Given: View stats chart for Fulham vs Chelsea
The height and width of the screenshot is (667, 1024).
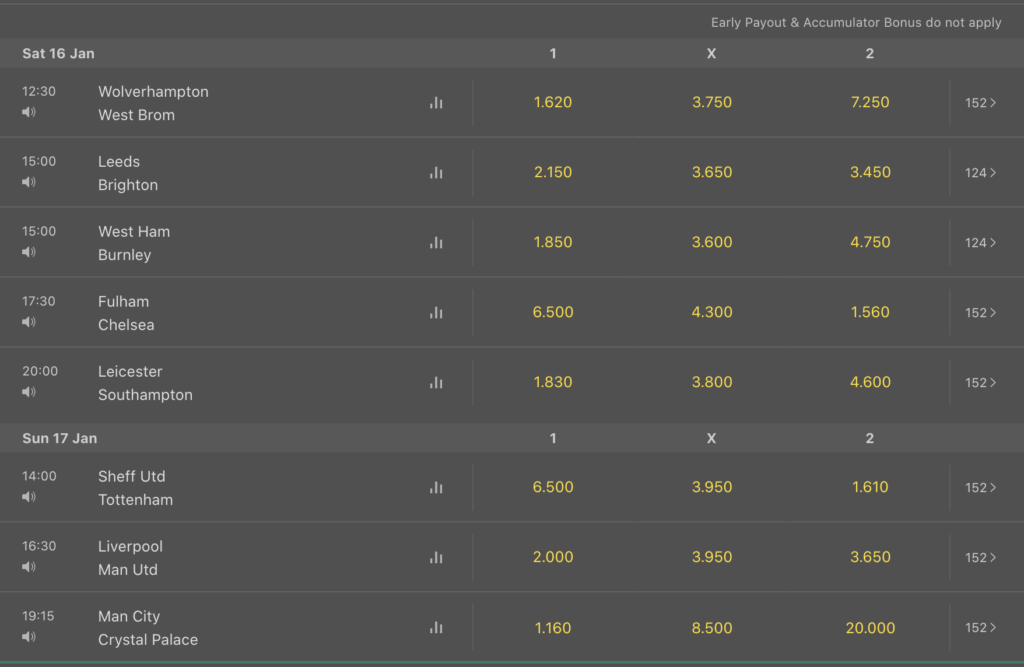Looking at the screenshot, I should click(436, 312).
